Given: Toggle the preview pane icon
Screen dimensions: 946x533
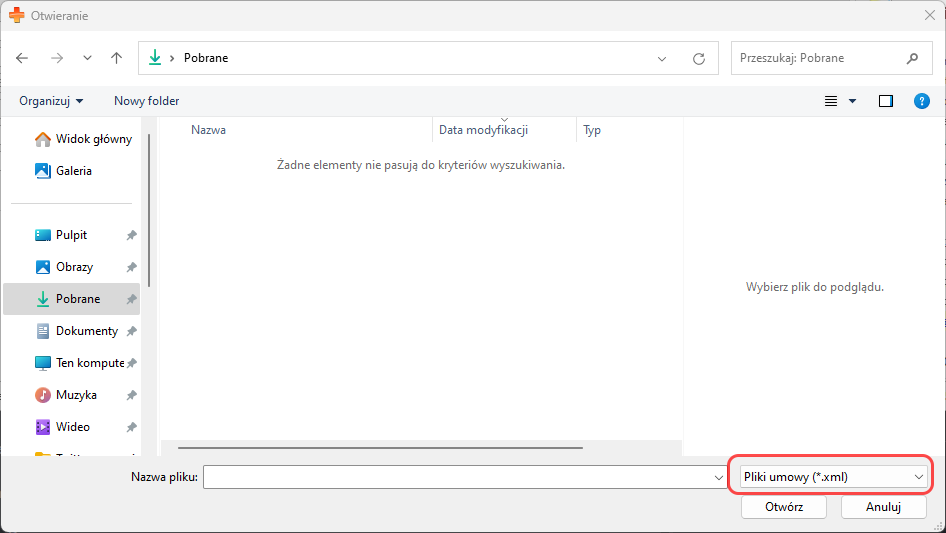Looking at the screenshot, I should tap(885, 101).
